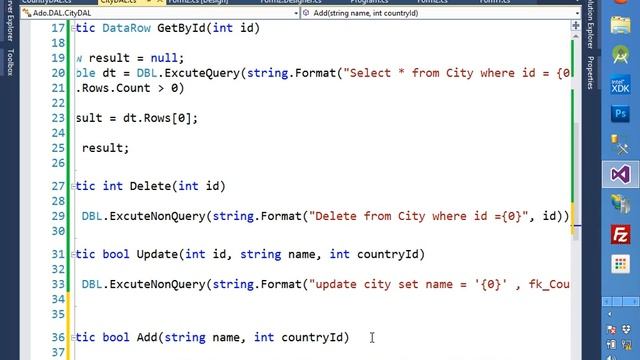The height and width of the screenshot is (360, 640).
Task: Collapse the Add method outlining toggle
Action: point(73,338)
